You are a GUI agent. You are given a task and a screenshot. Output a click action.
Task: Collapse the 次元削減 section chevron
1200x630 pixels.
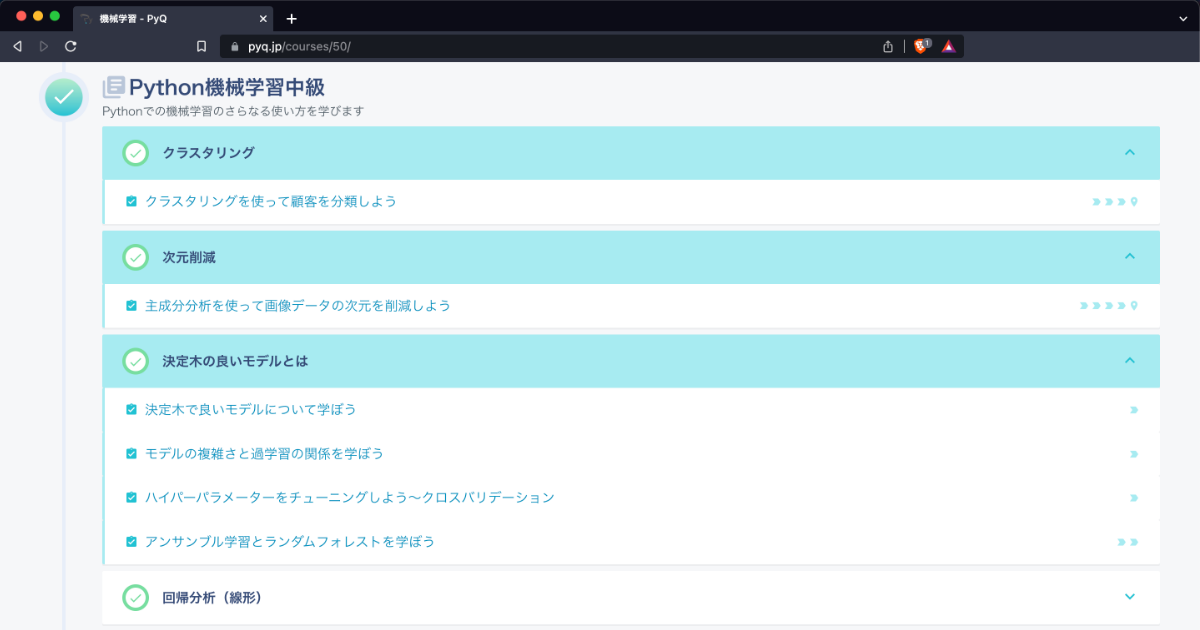[x=1130, y=257]
